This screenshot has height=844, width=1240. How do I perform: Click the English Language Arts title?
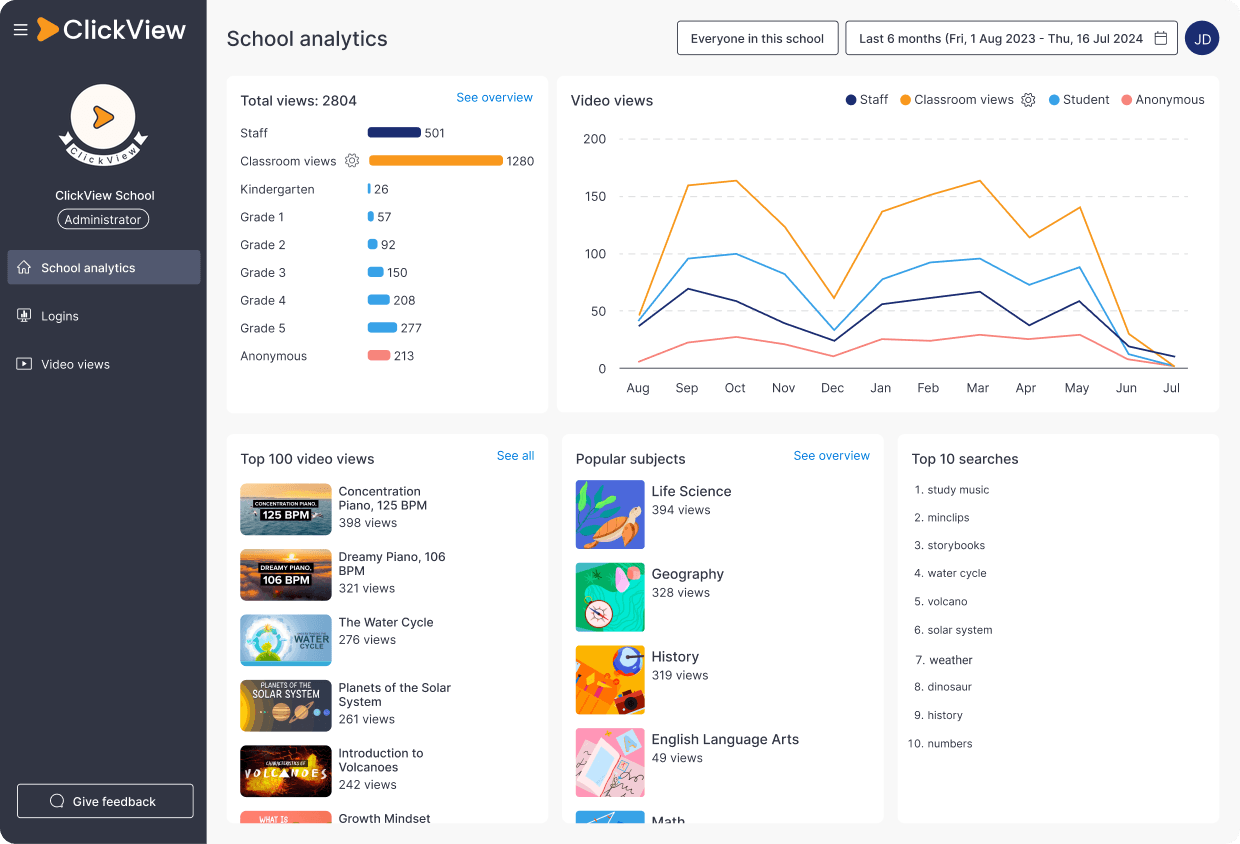click(x=725, y=739)
